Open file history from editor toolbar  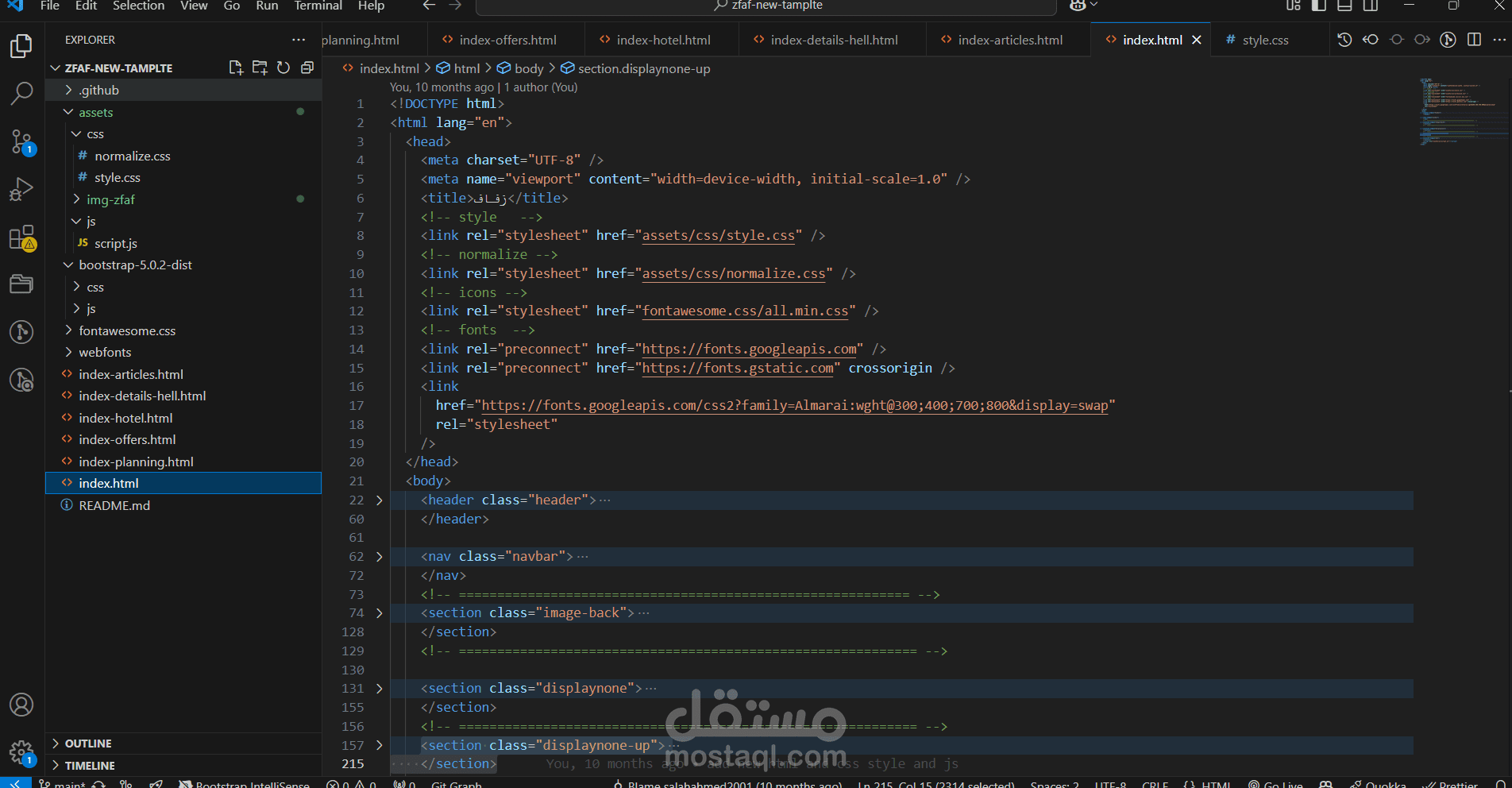[1344, 40]
